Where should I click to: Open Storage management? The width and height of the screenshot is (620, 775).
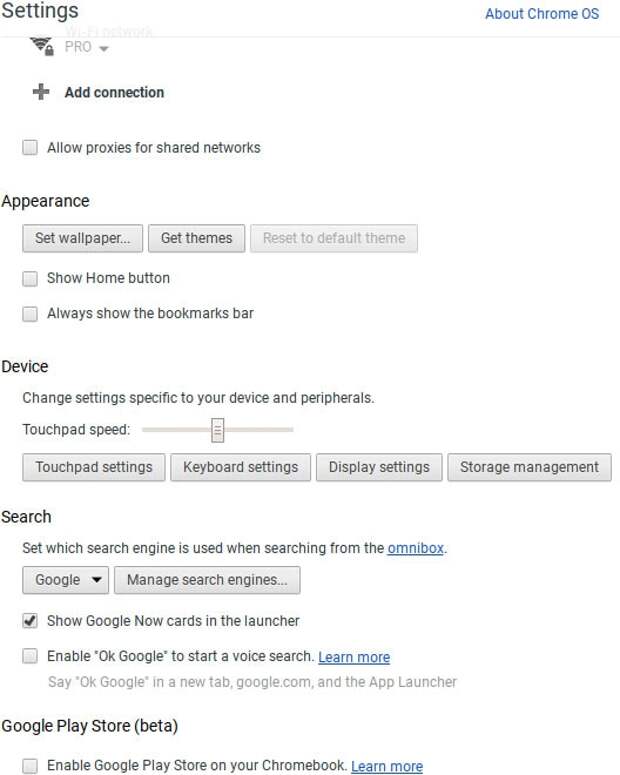pyautogui.click(x=530, y=467)
